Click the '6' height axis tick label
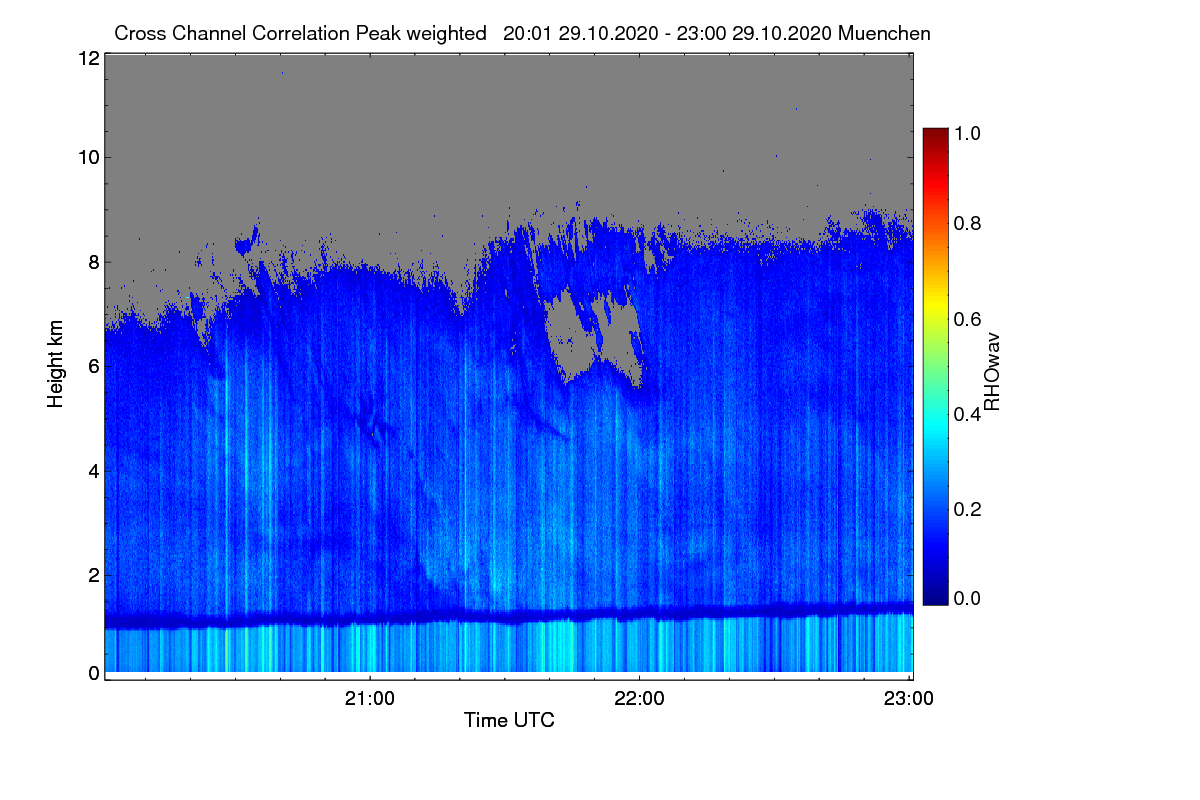This screenshot has height=800, width=1200. [94, 366]
